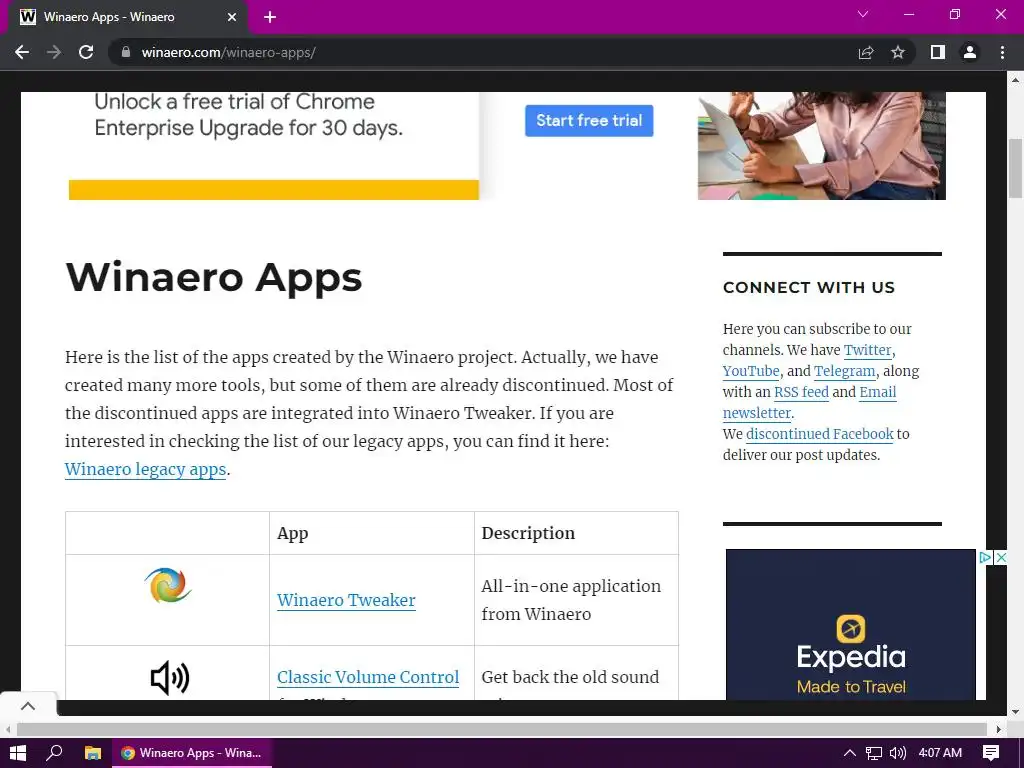Viewport: 1024px width, 768px height.
Task: Go back to the previous page
Action: click(x=22, y=52)
